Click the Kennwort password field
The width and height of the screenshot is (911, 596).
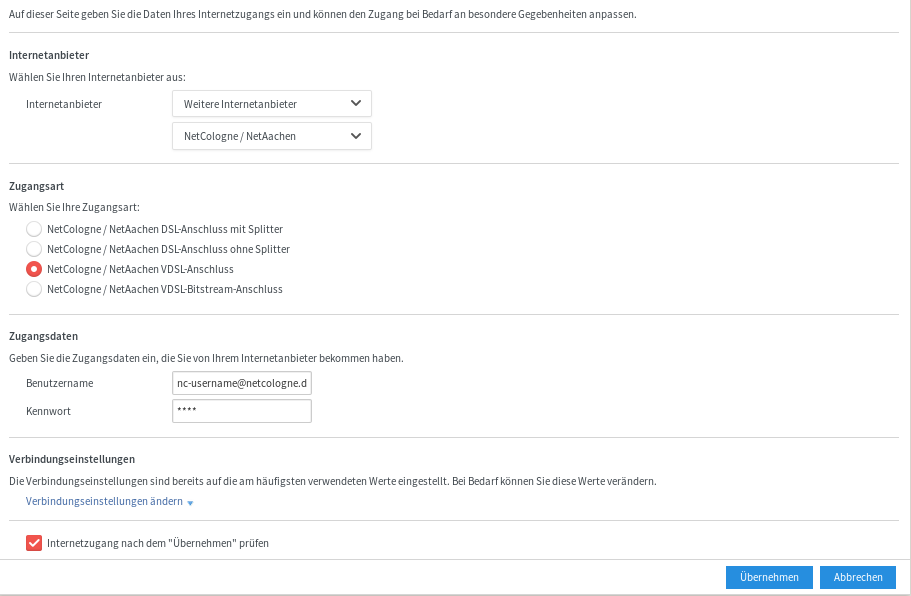click(x=242, y=411)
